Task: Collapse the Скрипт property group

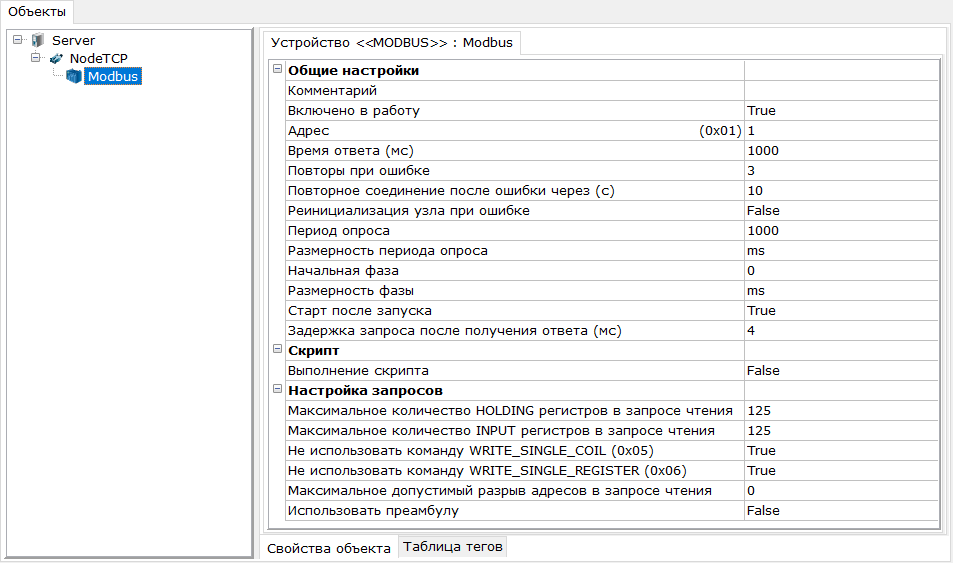Action: coord(277,350)
